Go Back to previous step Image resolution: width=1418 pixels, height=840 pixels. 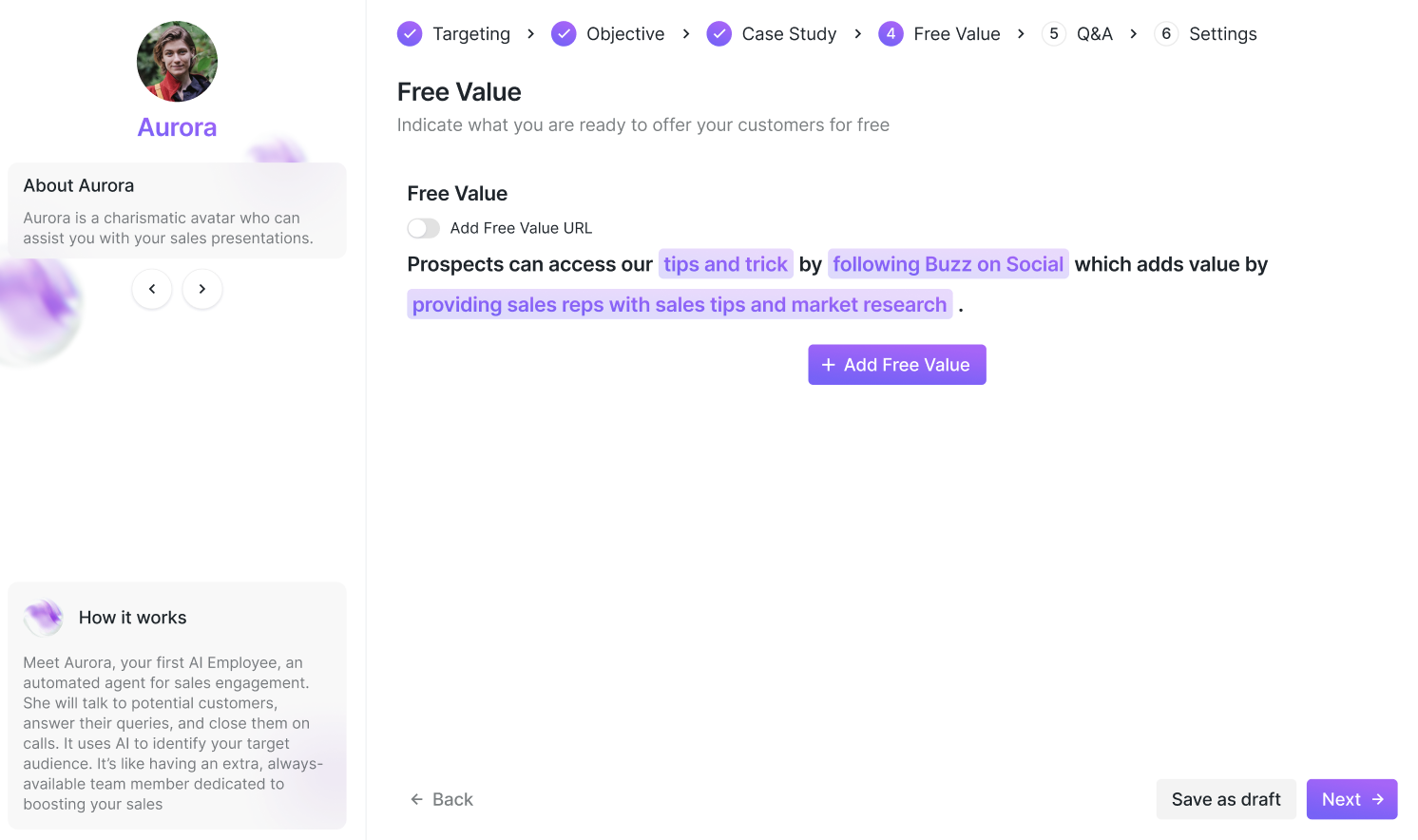pos(442,799)
